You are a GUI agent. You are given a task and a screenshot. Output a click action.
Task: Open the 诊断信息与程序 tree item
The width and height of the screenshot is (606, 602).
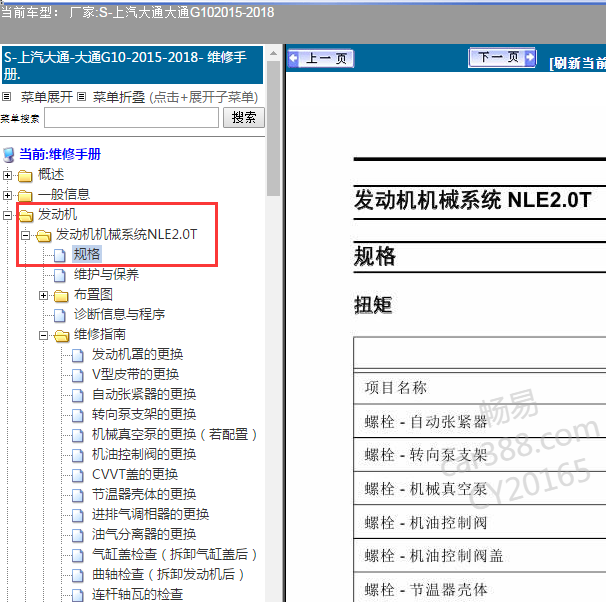tap(119, 314)
